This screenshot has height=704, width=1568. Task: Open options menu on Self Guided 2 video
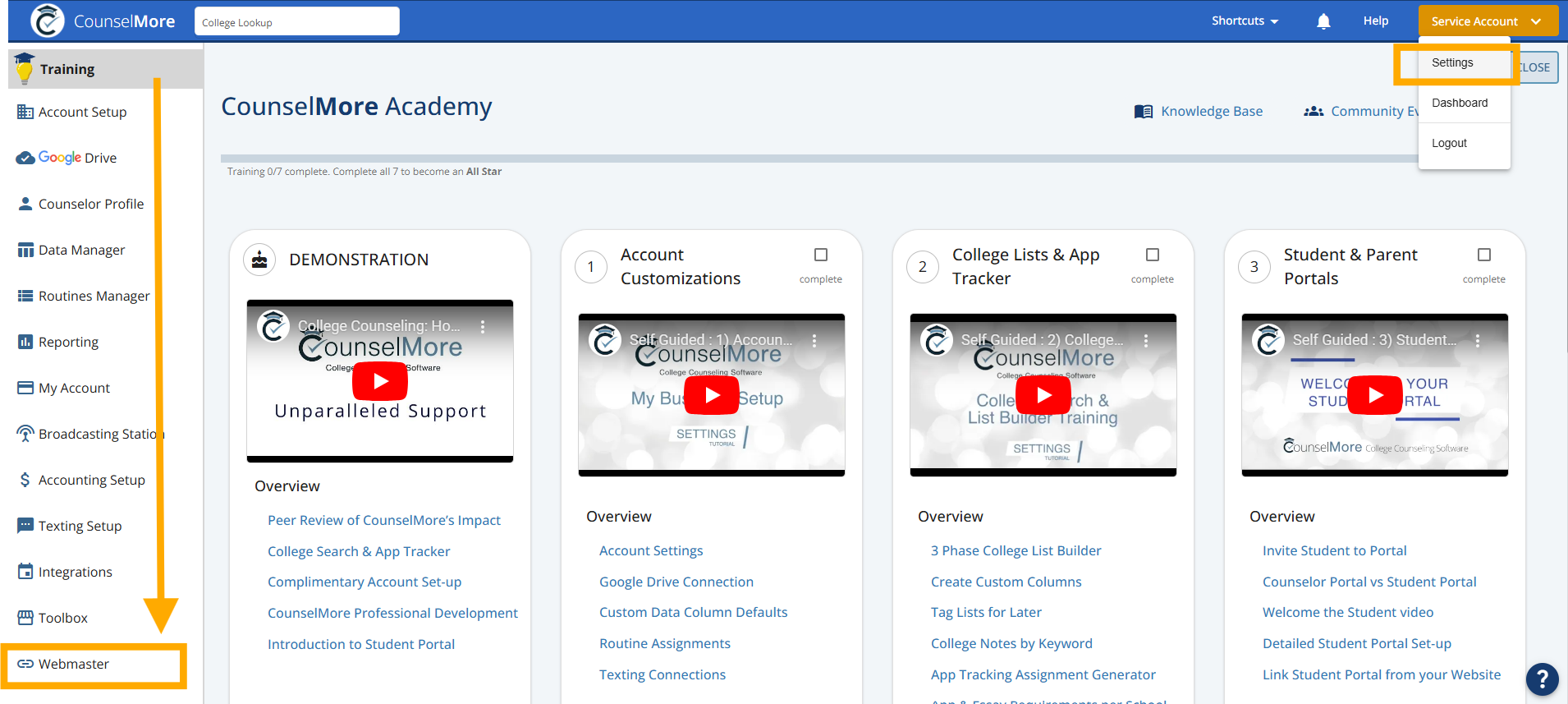(1146, 340)
